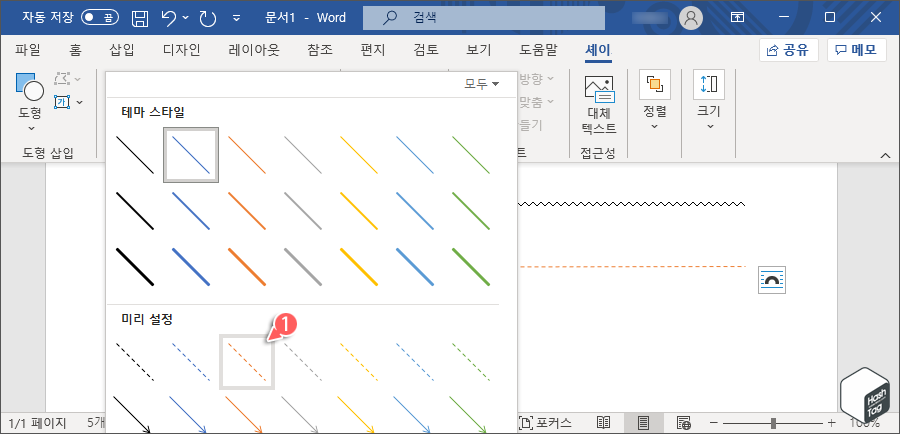Select thin gray line theme style
Image resolution: width=900 pixels, height=434 pixels.
(302, 155)
